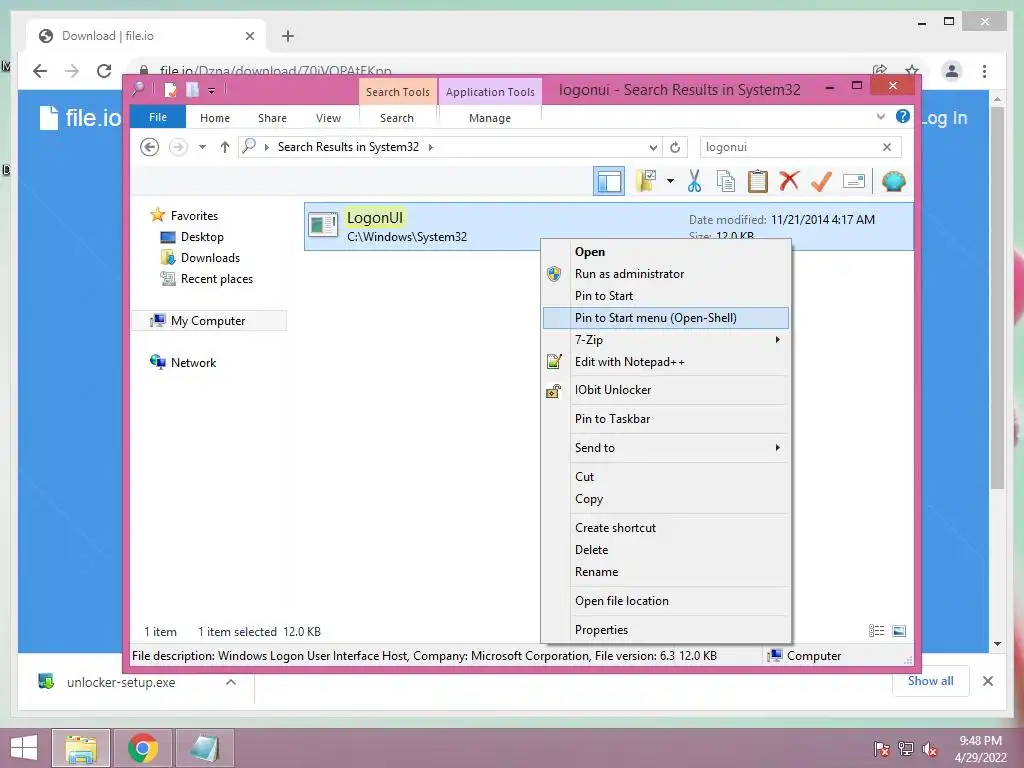Click Chrome profile avatar icon
The height and width of the screenshot is (768, 1024).
pos(952,71)
